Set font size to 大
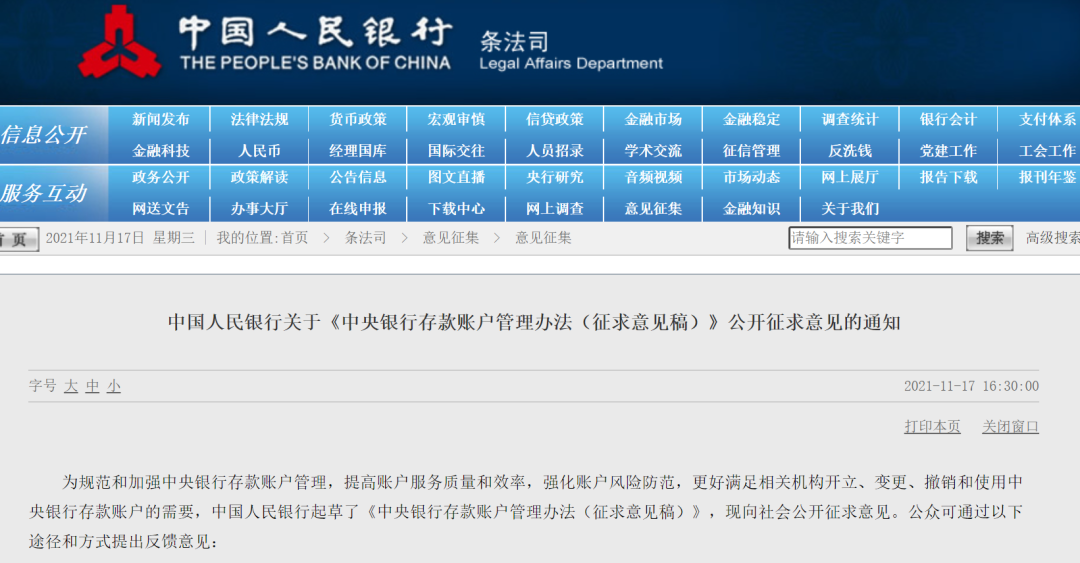1080x563 pixels. pyautogui.click(x=71, y=386)
